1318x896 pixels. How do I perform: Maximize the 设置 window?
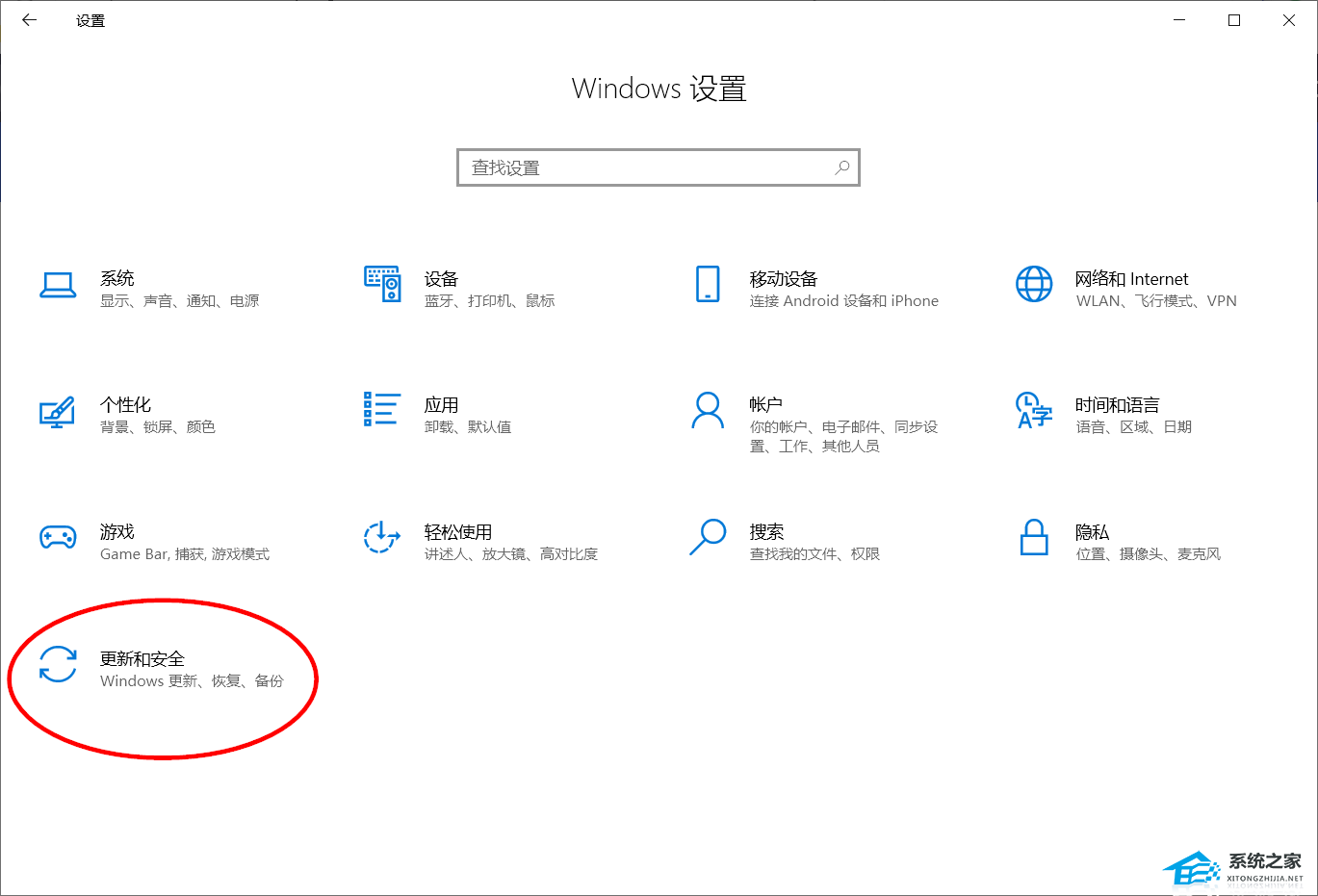pyautogui.click(x=1234, y=20)
